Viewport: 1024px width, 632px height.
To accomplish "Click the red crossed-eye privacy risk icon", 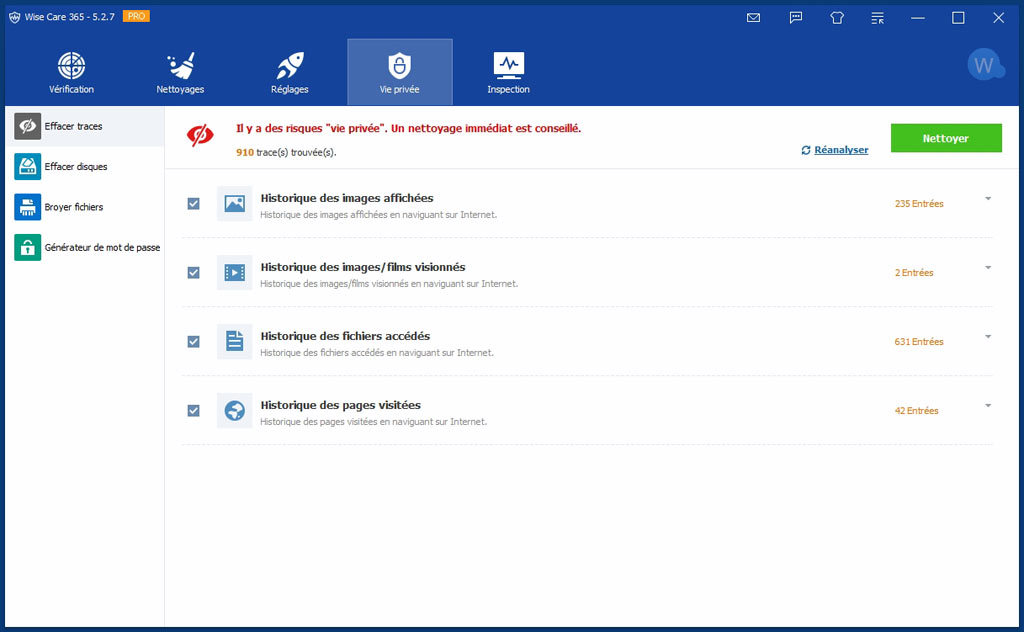I will [200, 135].
